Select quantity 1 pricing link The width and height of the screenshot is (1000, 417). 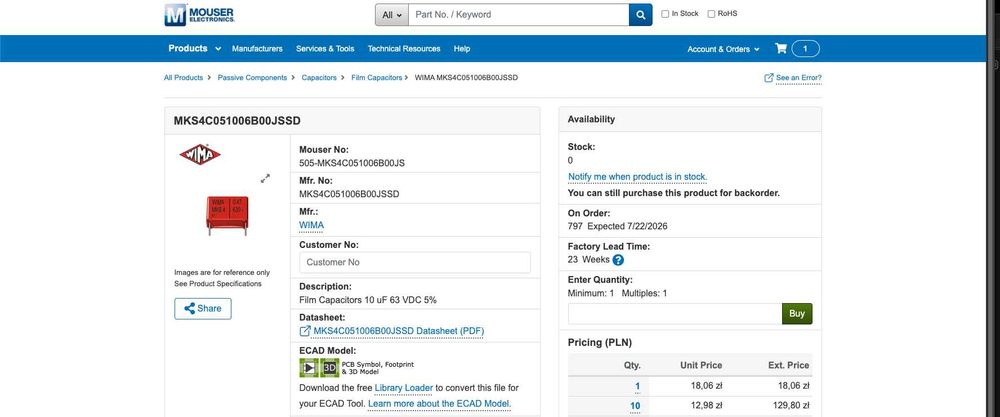coord(637,386)
